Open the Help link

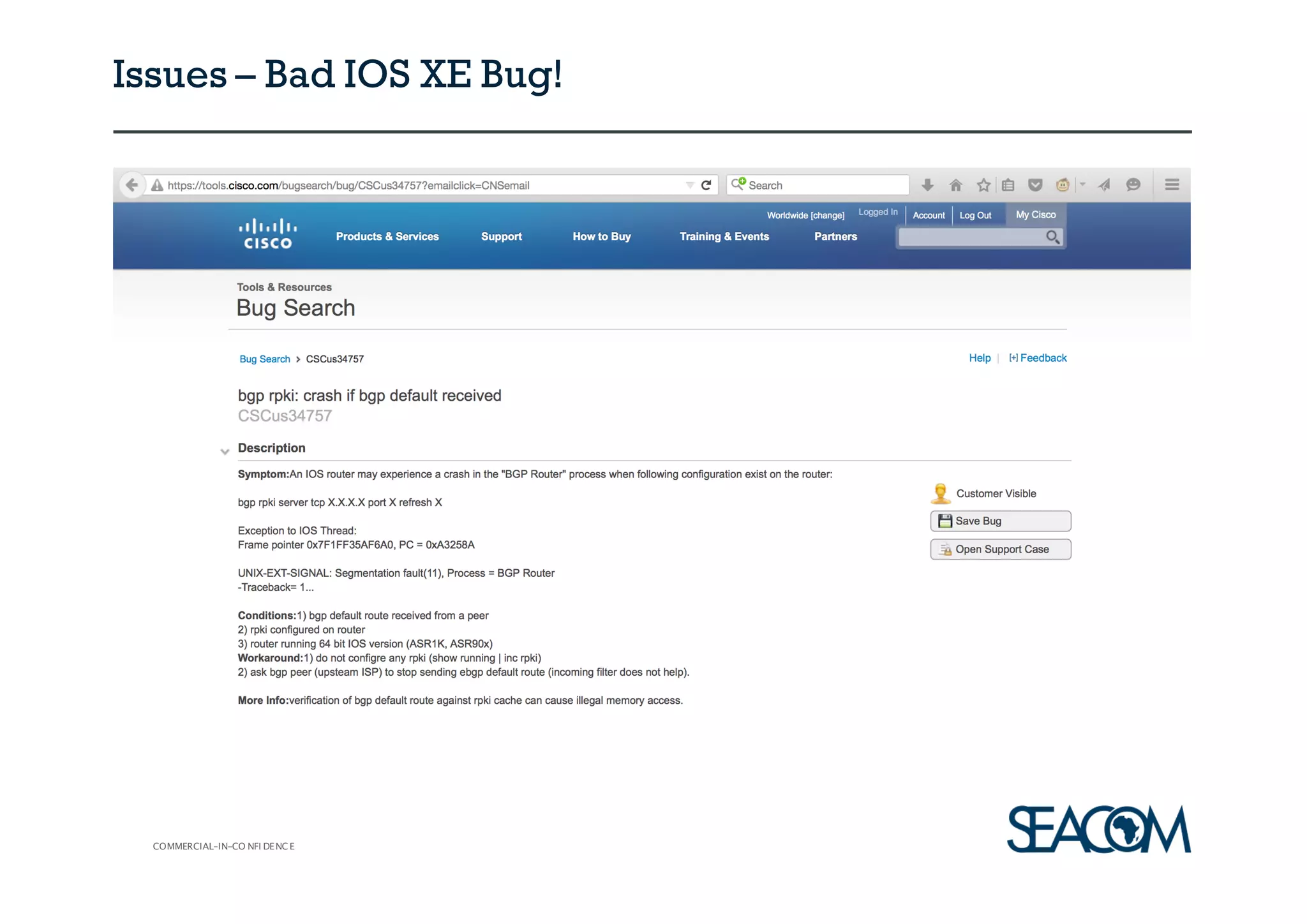coord(980,358)
